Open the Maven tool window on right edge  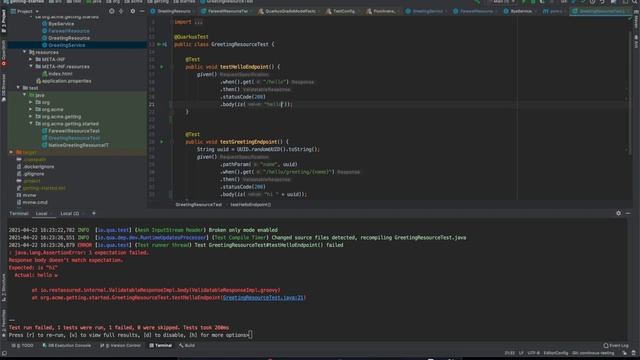click(636, 20)
